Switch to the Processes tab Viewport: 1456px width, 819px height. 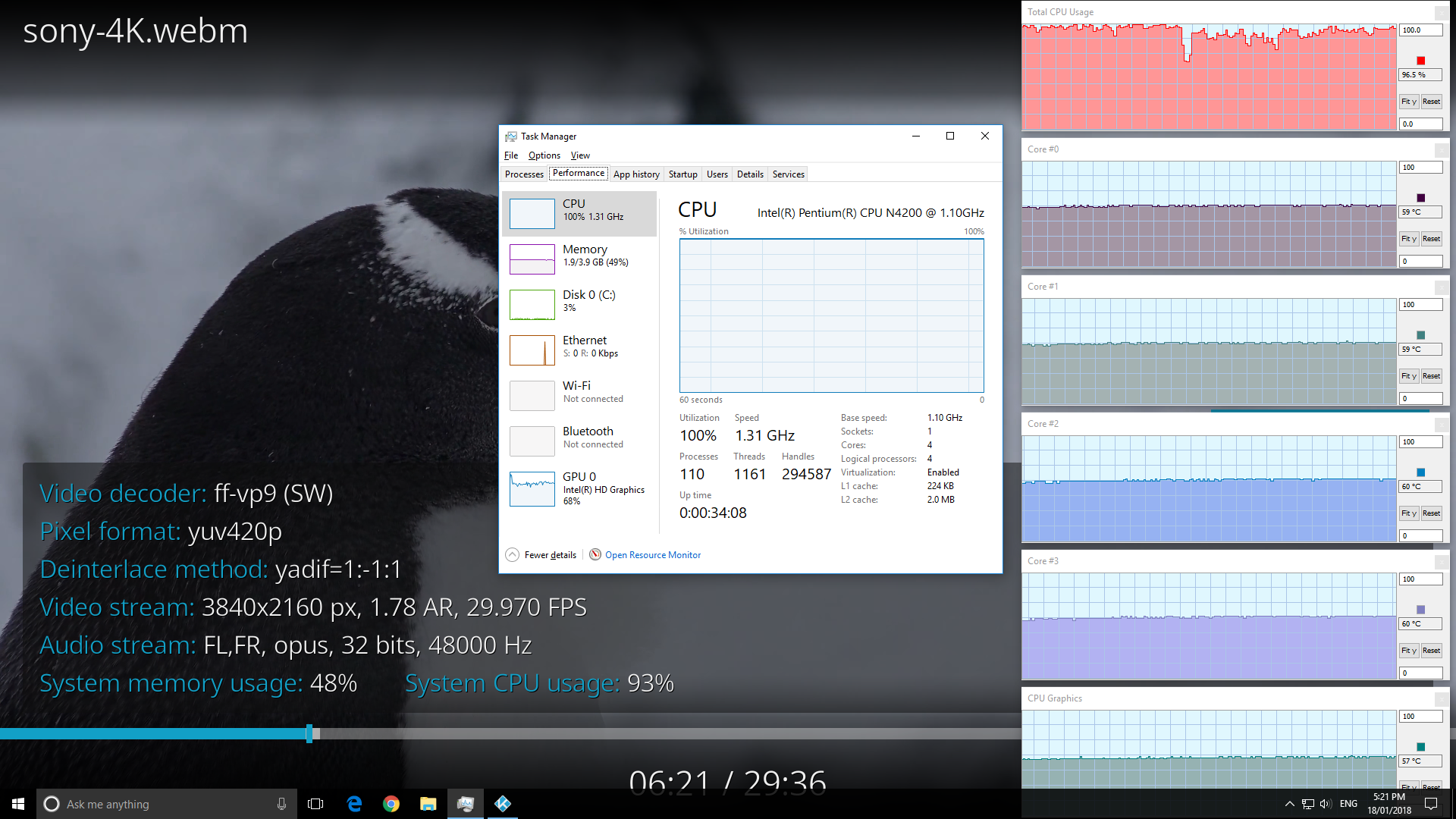pos(524,174)
